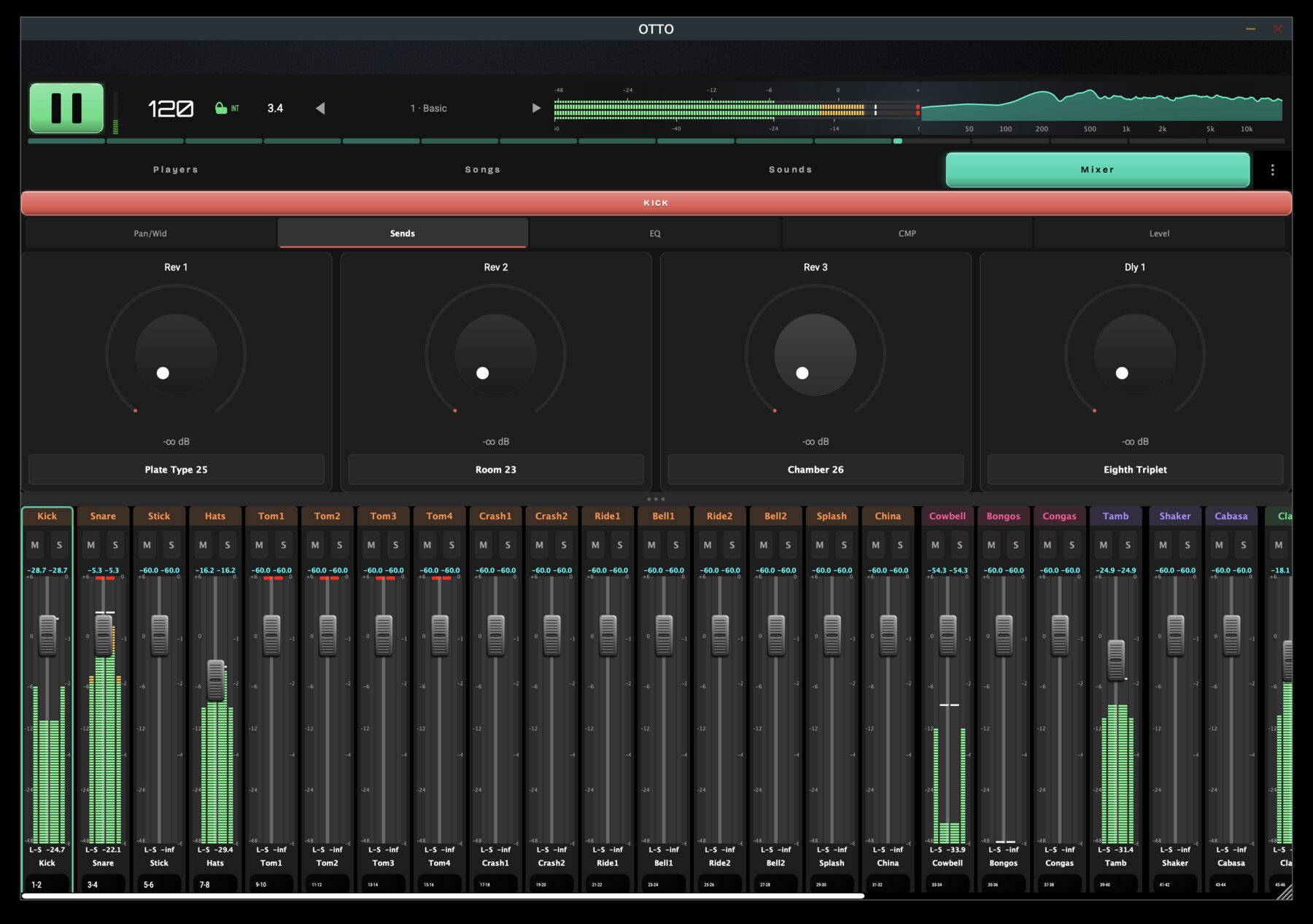Open the Stick output 5-6 selector
This screenshot has width=1313, height=924.
tap(159, 884)
